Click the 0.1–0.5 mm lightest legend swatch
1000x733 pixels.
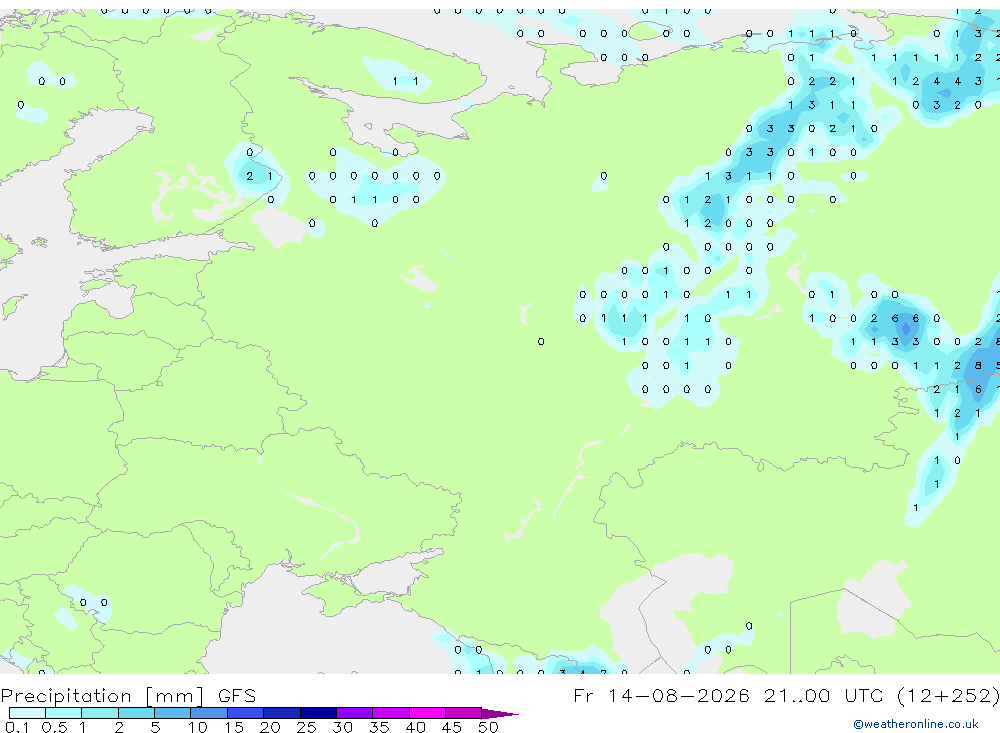[27, 713]
